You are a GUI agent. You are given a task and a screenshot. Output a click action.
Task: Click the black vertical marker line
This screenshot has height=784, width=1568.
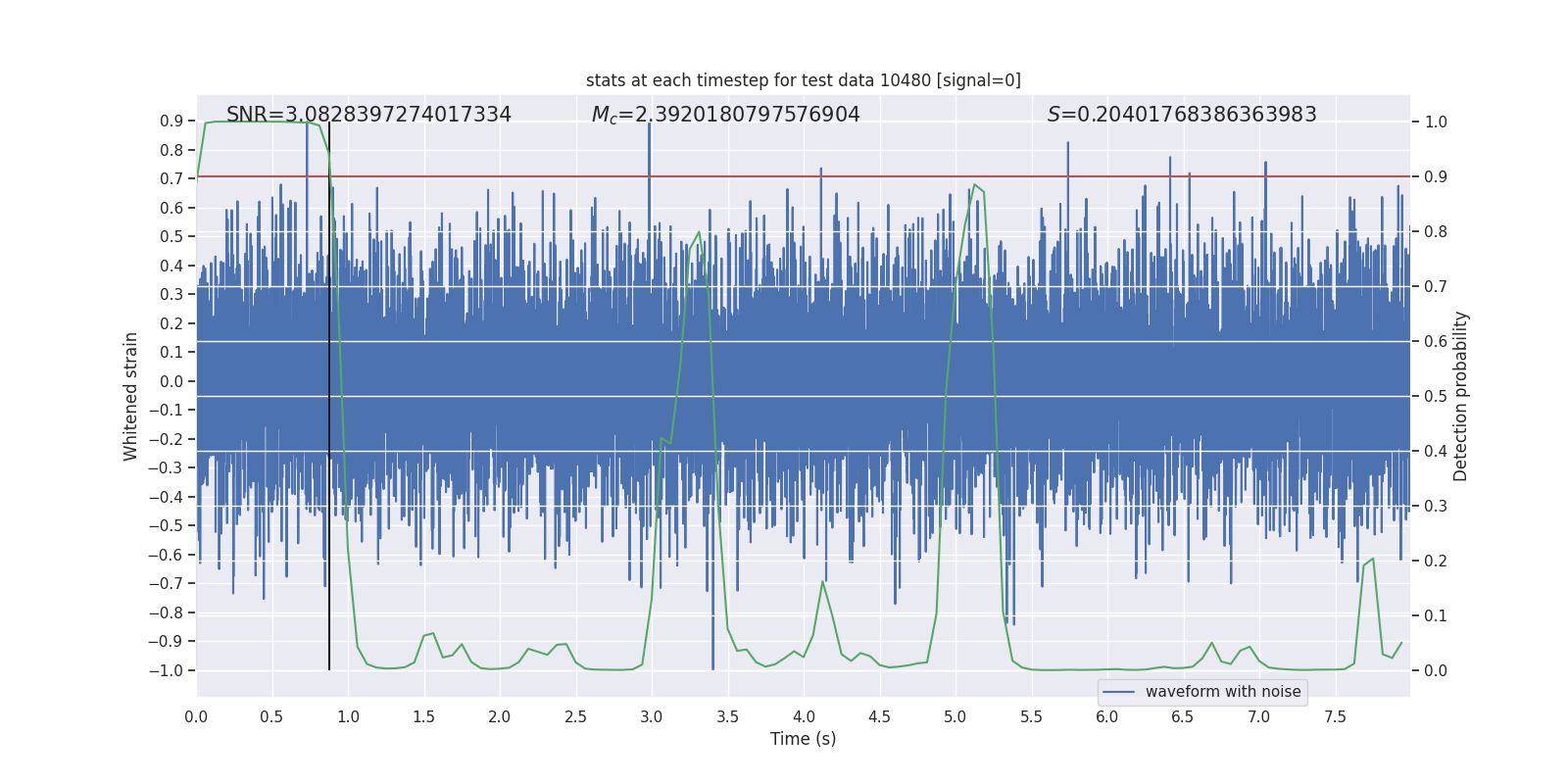[x=329, y=396]
